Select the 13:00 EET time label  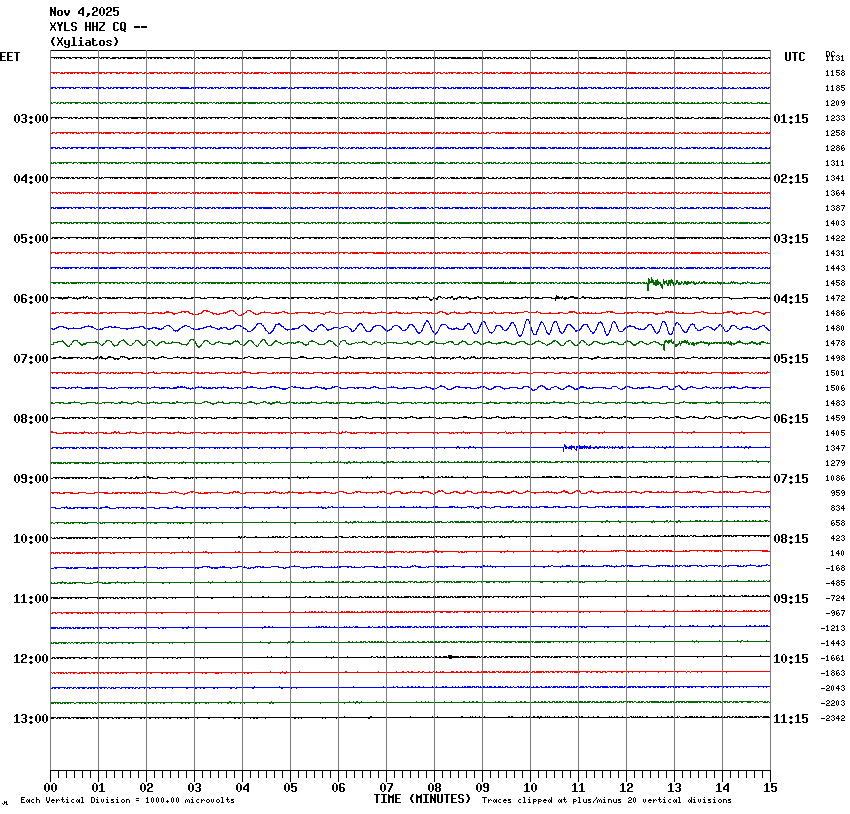click(30, 719)
